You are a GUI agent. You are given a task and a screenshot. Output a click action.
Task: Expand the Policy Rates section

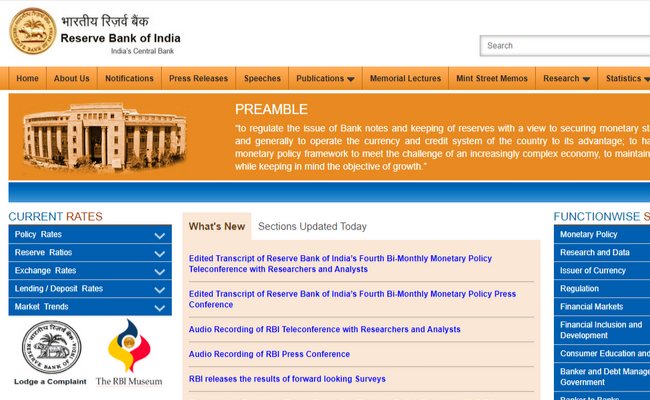click(89, 235)
